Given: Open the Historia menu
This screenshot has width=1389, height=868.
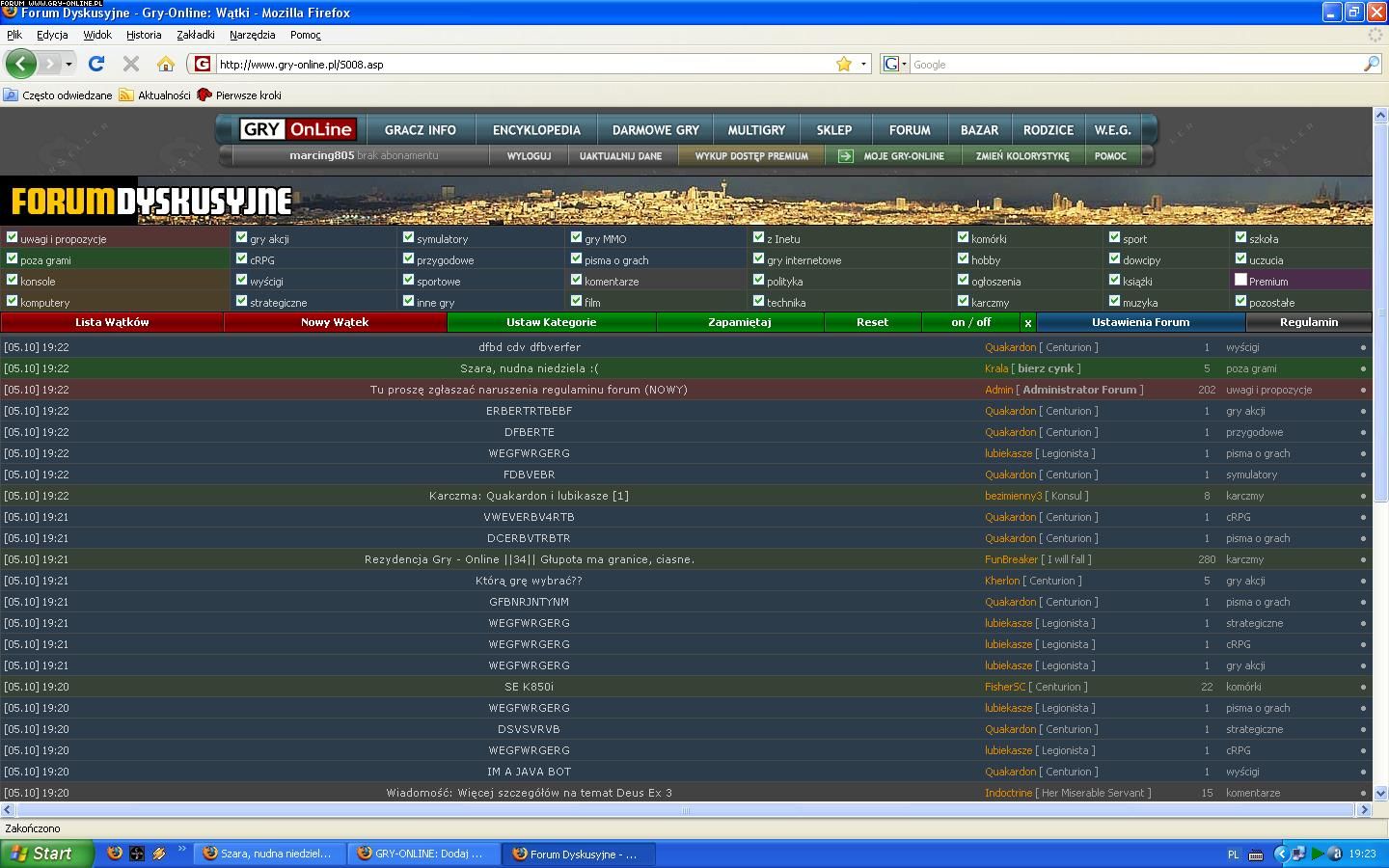Looking at the screenshot, I should coord(144,35).
